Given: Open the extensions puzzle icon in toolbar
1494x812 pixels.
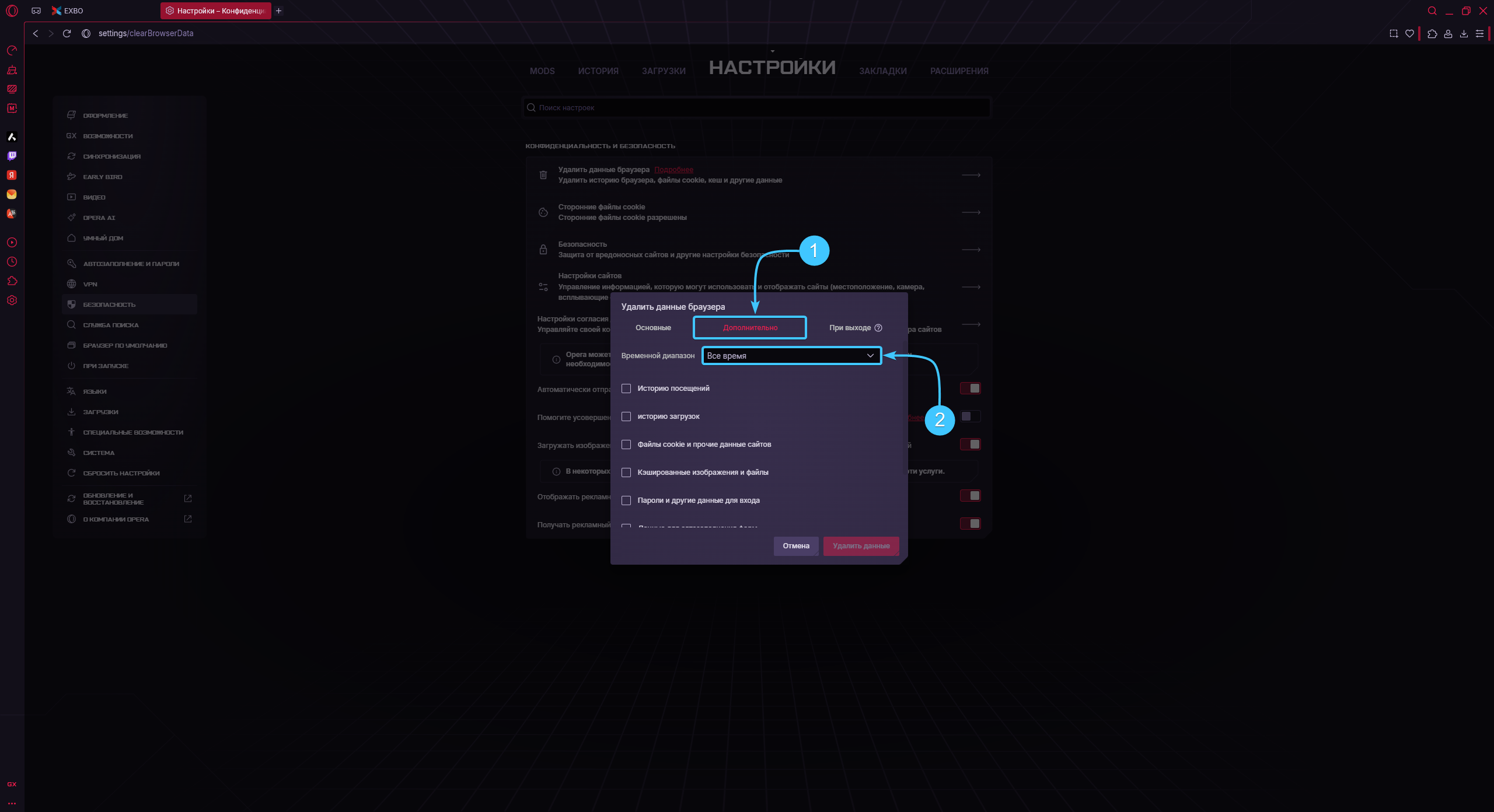Looking at the screenshot, I should [x=1432, y=34].
